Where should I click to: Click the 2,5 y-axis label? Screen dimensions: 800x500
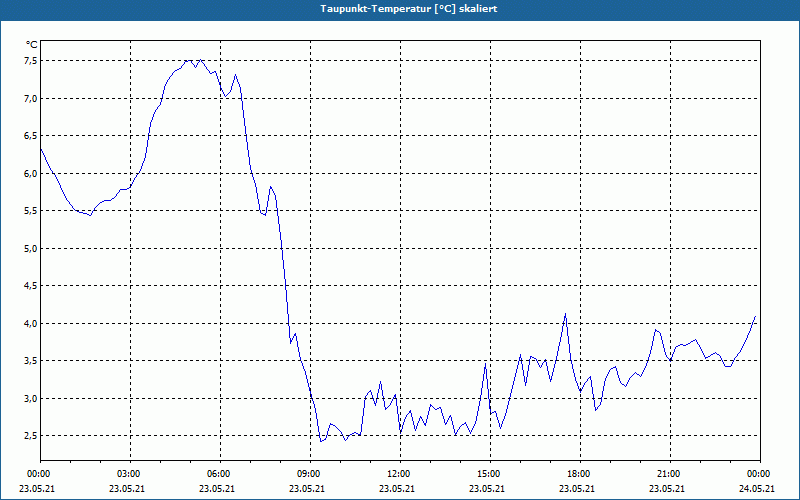pos(31,436)
